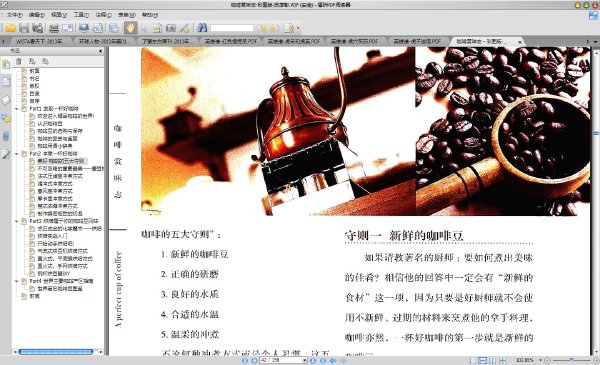The image size is (600, 365).
Task: Click the list item '2. 正确的研磨'
Action: 189,274
